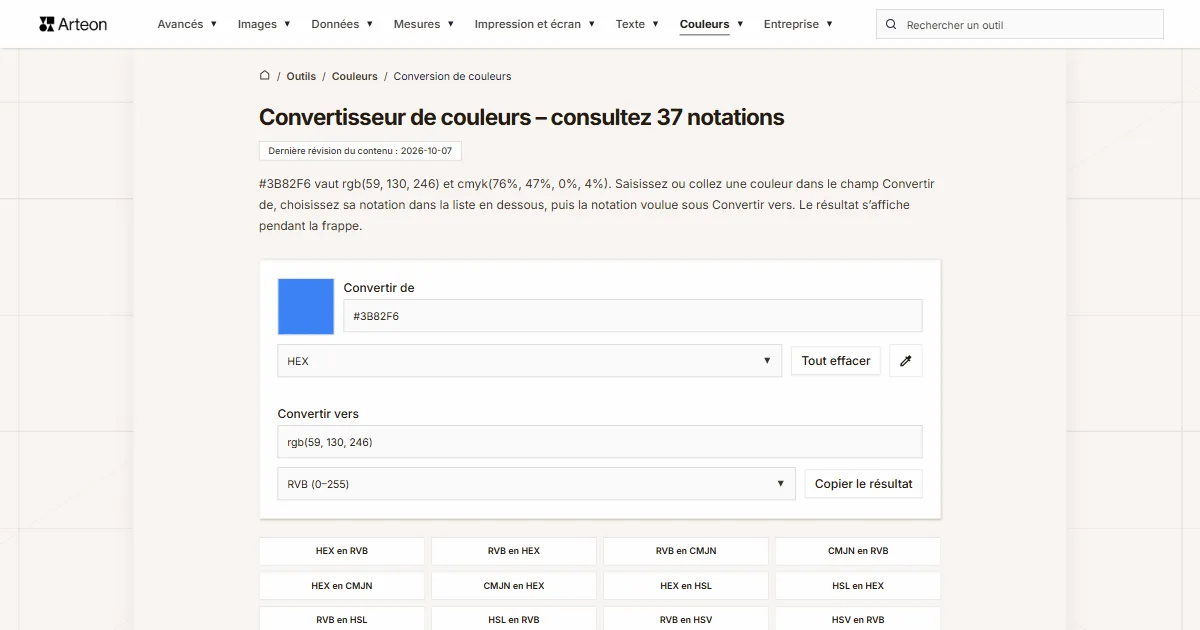Viewport: 1200px width, 630px height.
Task: Select the RVB en HSV shortcut
Action: pyautogui.click(x=686, y=620)
